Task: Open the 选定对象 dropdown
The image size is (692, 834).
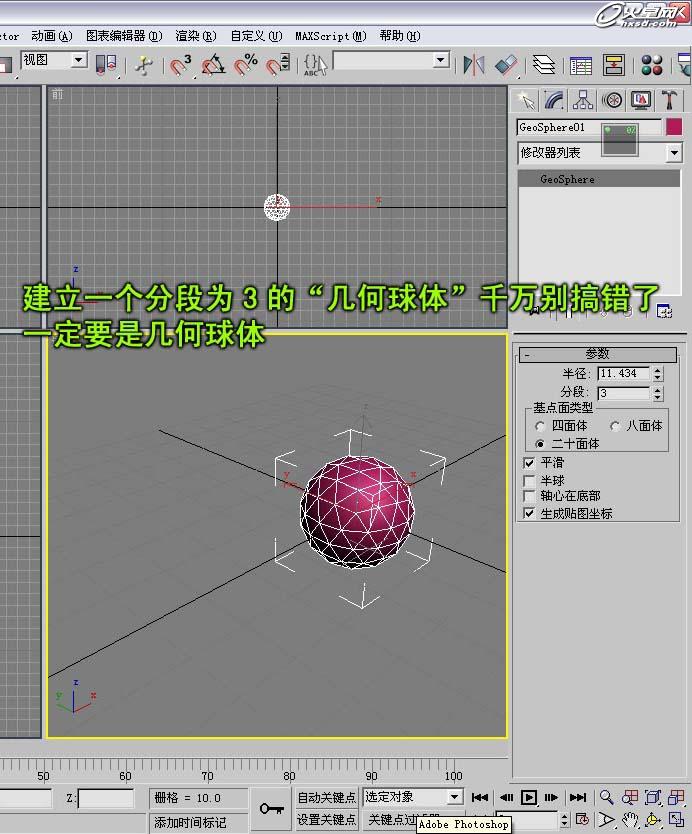Action: [x=455, y=797]
